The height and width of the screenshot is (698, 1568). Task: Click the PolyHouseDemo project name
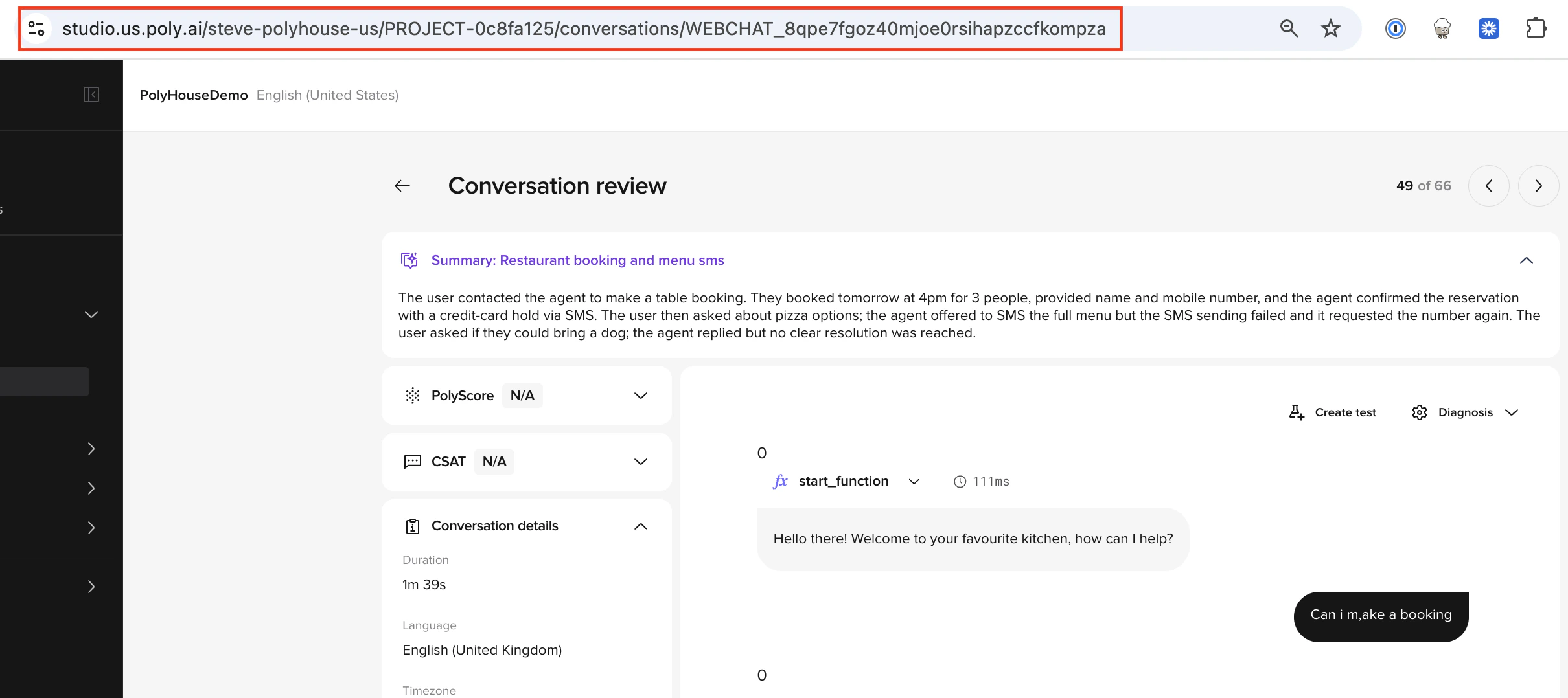coord(194,95)
